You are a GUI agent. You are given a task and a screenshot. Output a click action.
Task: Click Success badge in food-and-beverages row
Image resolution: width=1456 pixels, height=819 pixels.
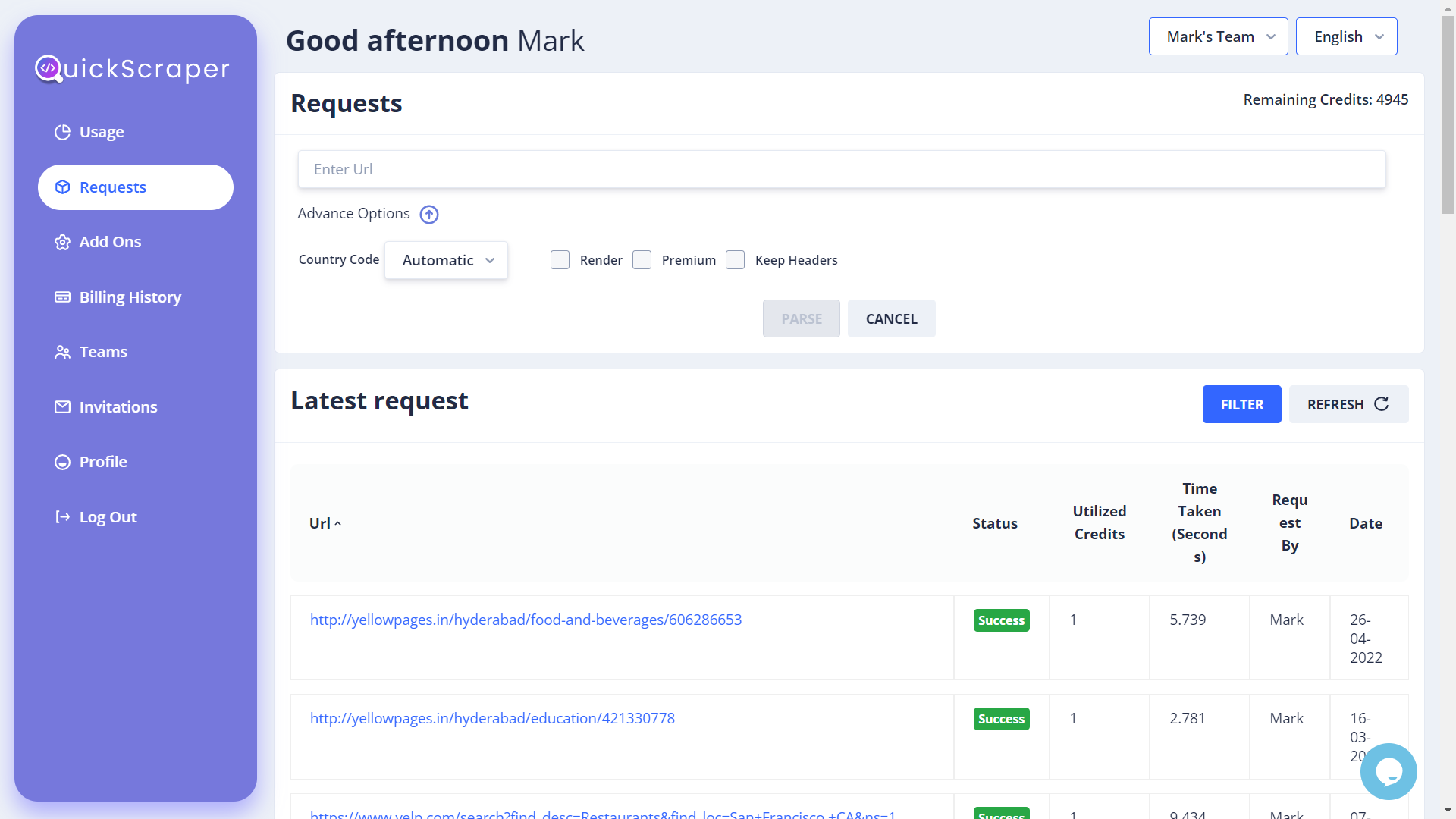[1001, 620]
